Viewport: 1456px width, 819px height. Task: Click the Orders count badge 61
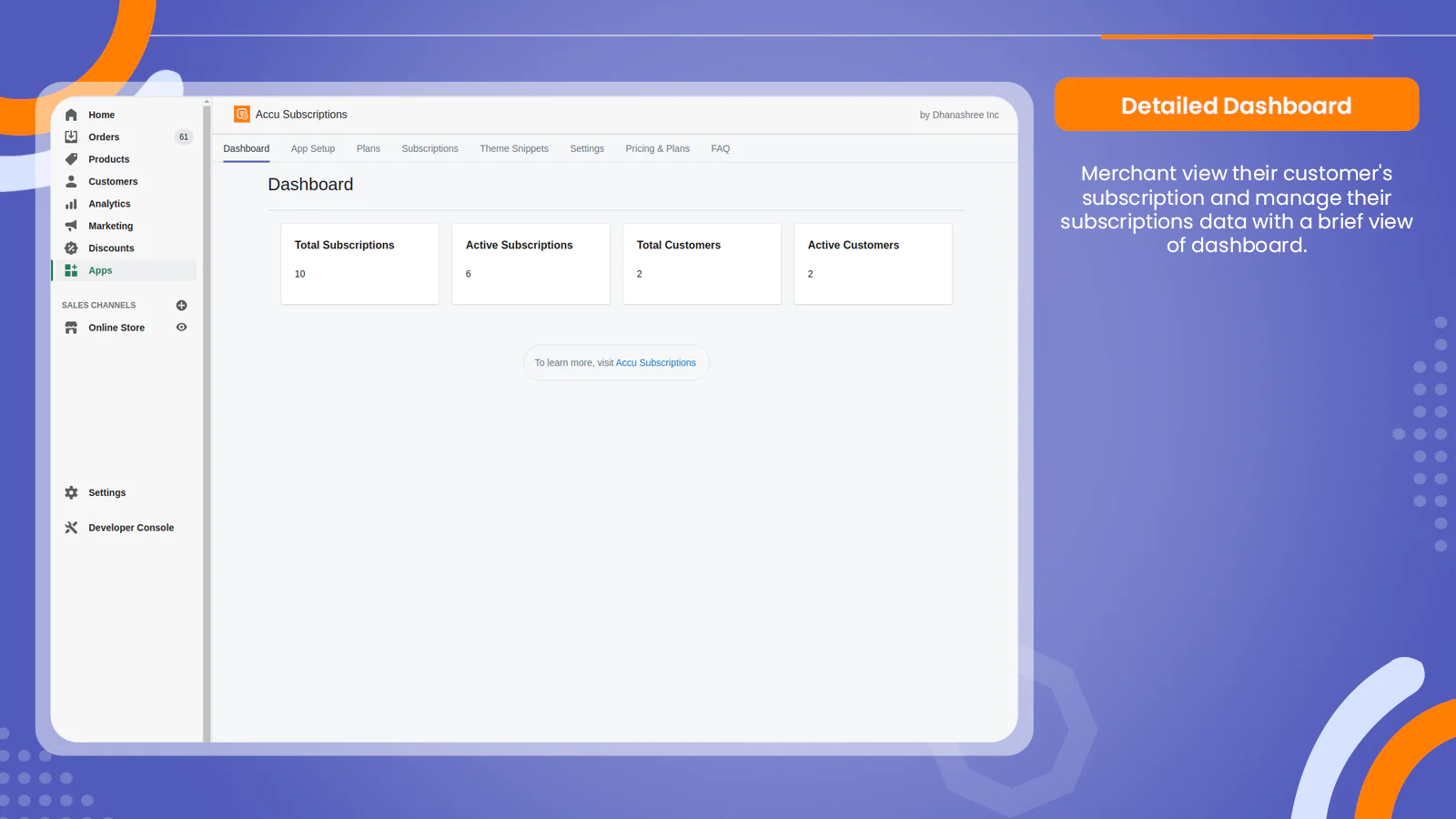coord(184,137)
